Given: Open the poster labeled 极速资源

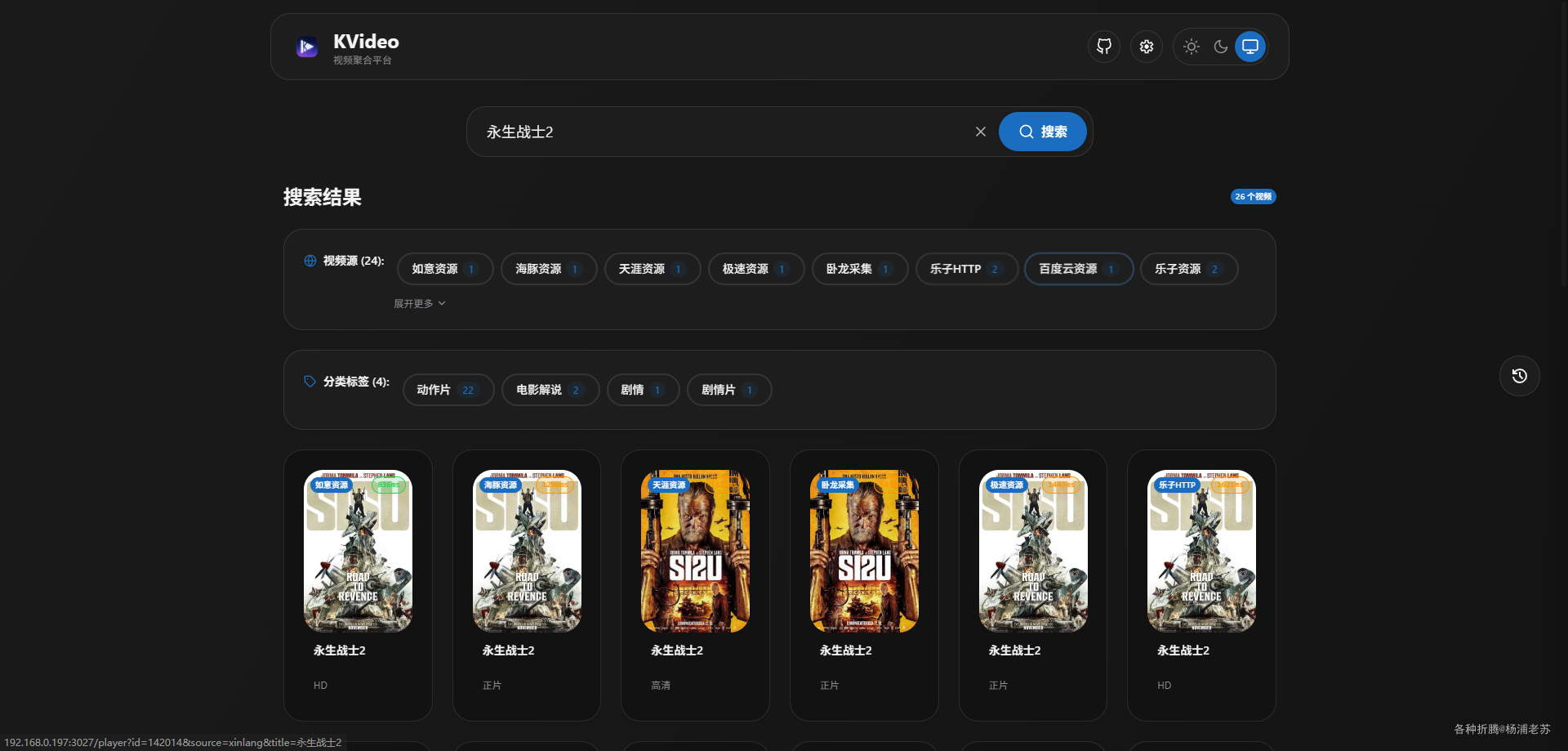Looking at the screenshot, I should [x=1033, y=551].
